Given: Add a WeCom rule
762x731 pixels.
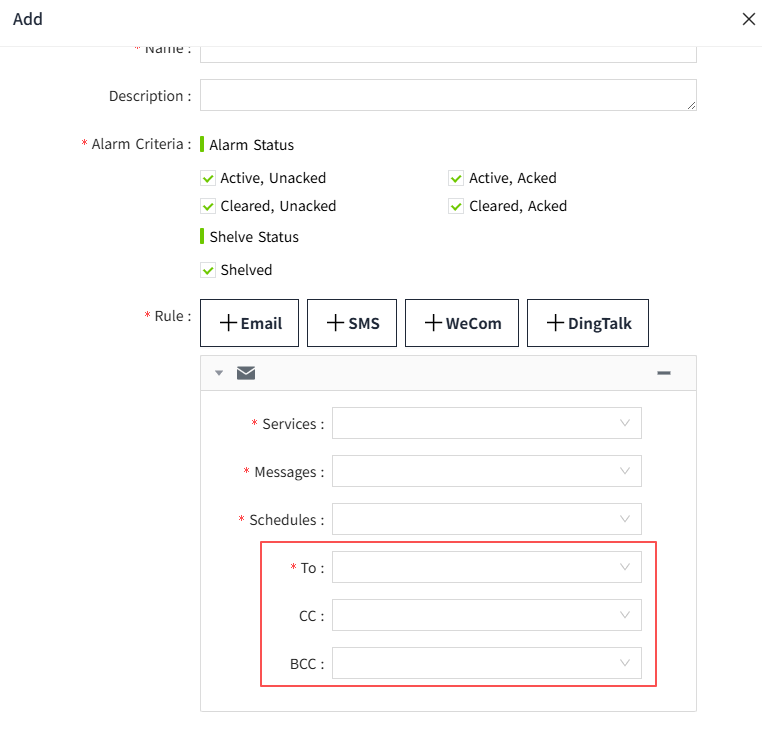Looking at the screenshot, I should click(462, 323).
